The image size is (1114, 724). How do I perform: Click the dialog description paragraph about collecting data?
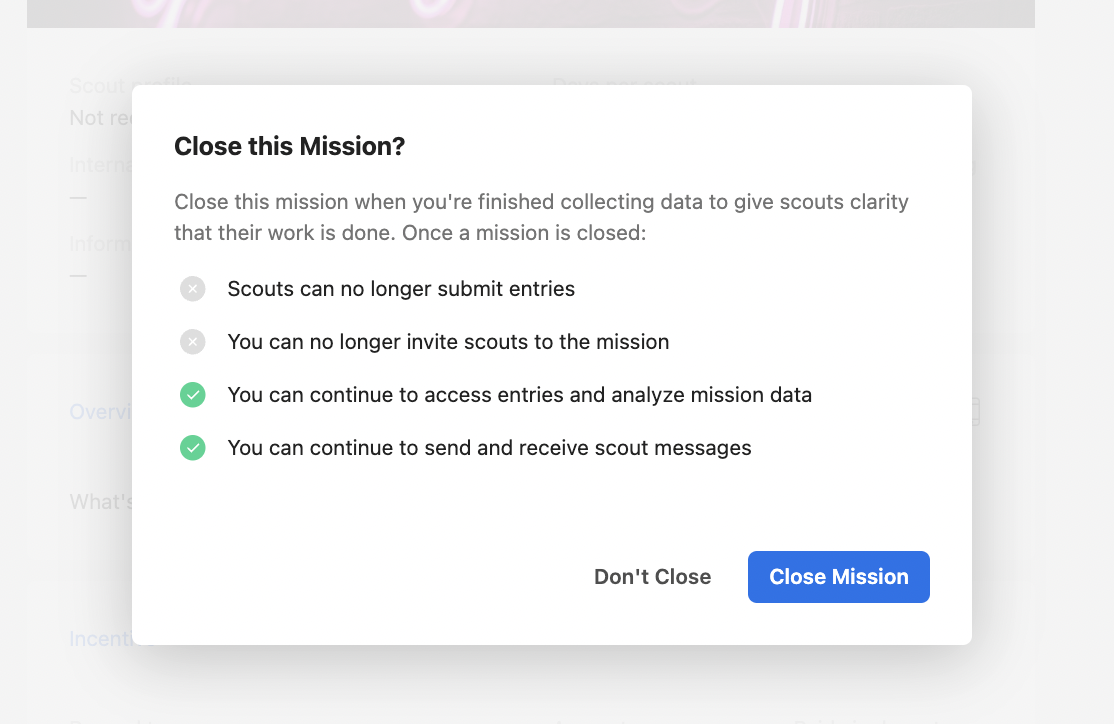pos(541,217)
